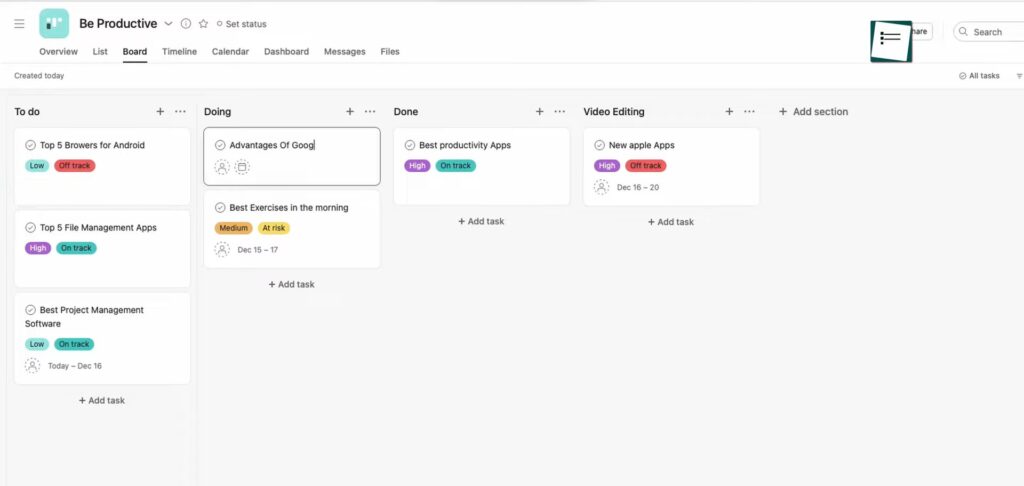Switch to the Timeline tab
The height and width of the screenshot is (486, 1024).
click(179, 51)
